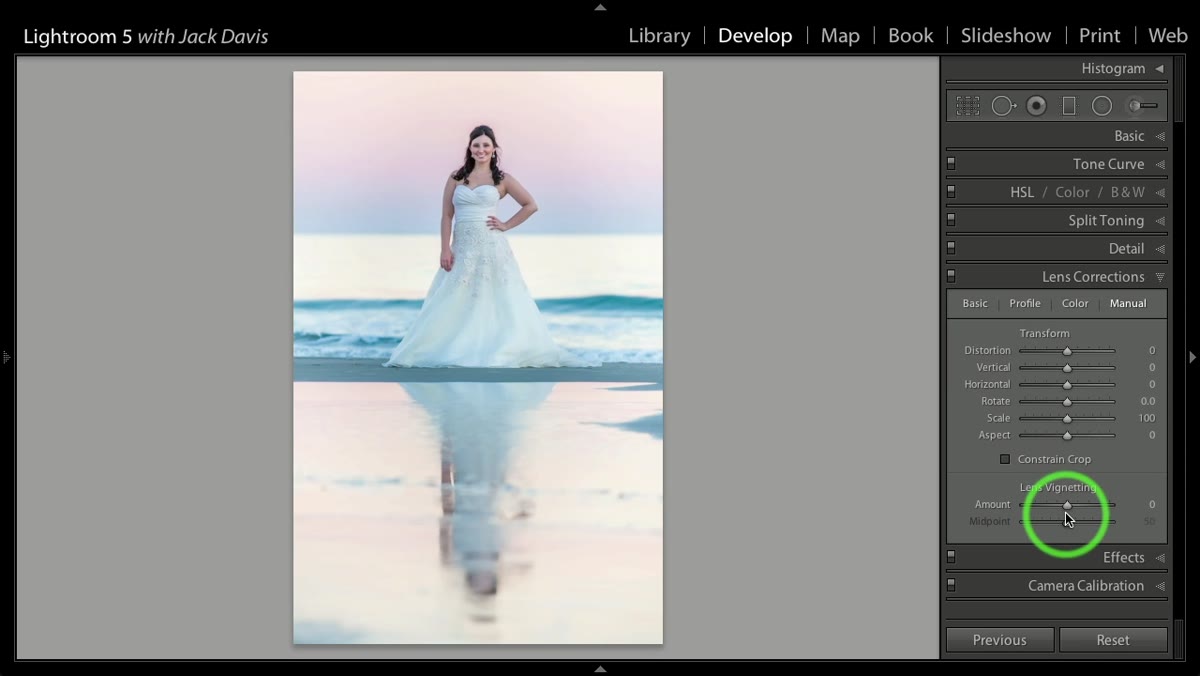Screen dimensions: 1200x676
Task: Click the Scale value field showing 100
Action: (x=1146, y=418)
